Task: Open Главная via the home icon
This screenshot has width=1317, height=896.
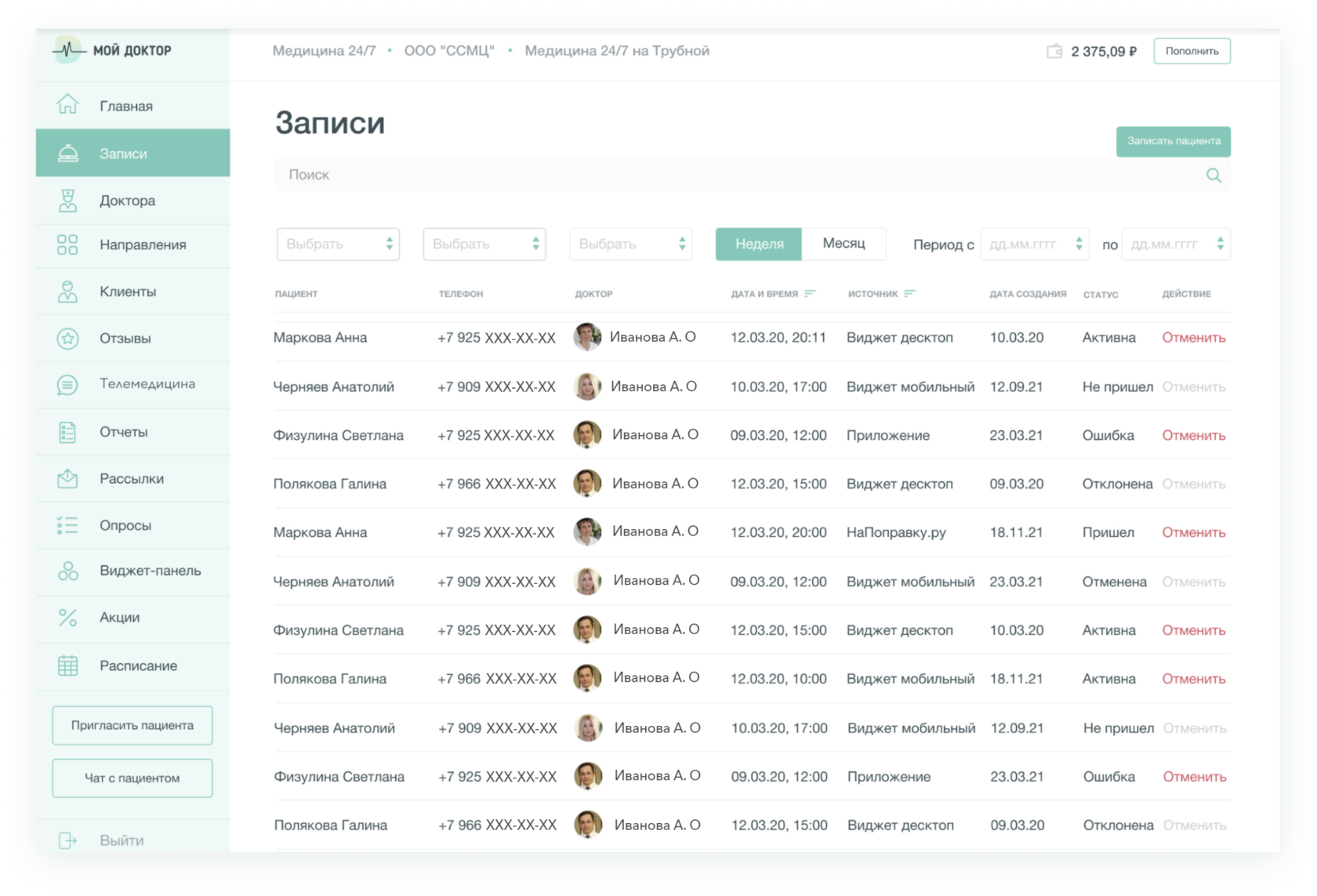Action: click(x=67, y=105)
